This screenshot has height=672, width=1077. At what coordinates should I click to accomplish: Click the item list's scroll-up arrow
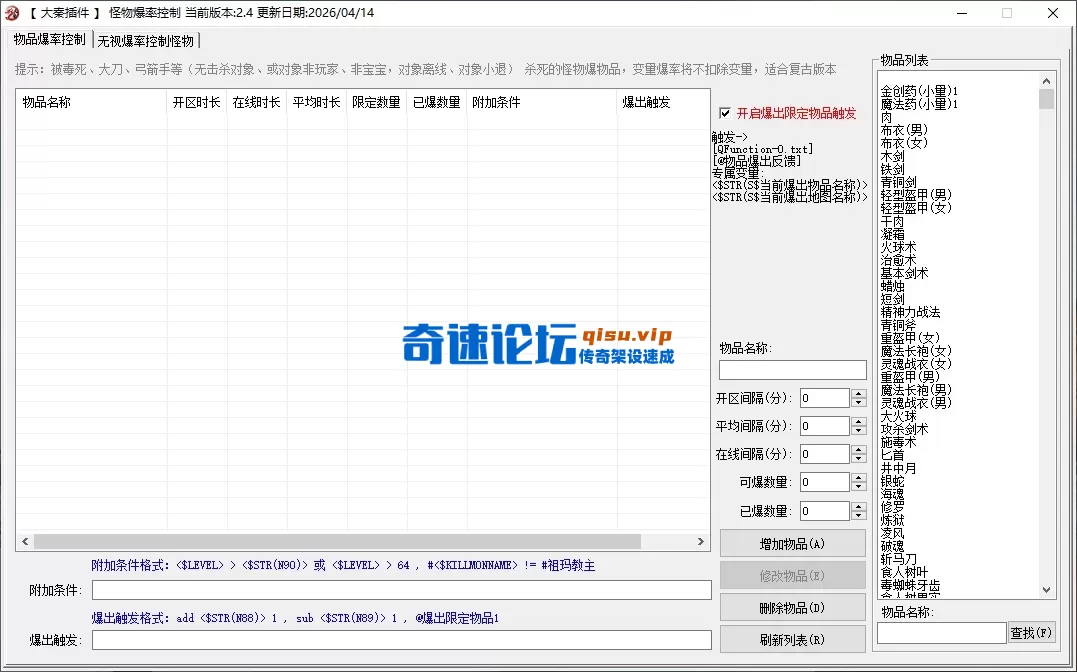(x=1046, y=81)
